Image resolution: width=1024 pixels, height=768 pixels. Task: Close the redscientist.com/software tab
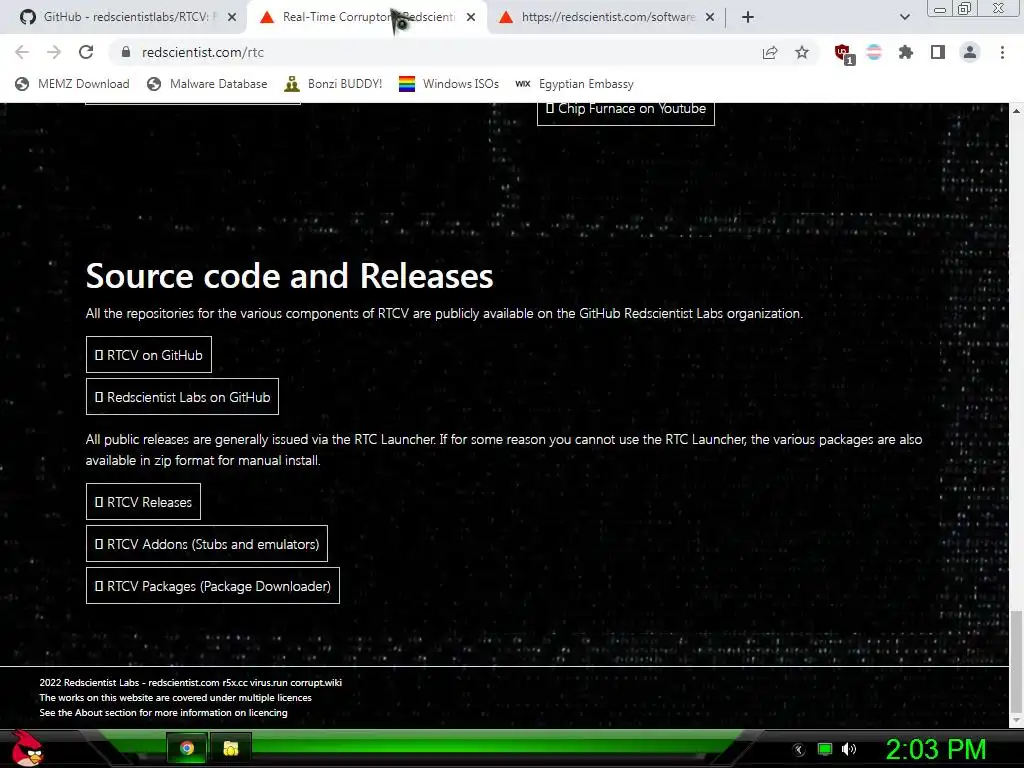point(710,17)
